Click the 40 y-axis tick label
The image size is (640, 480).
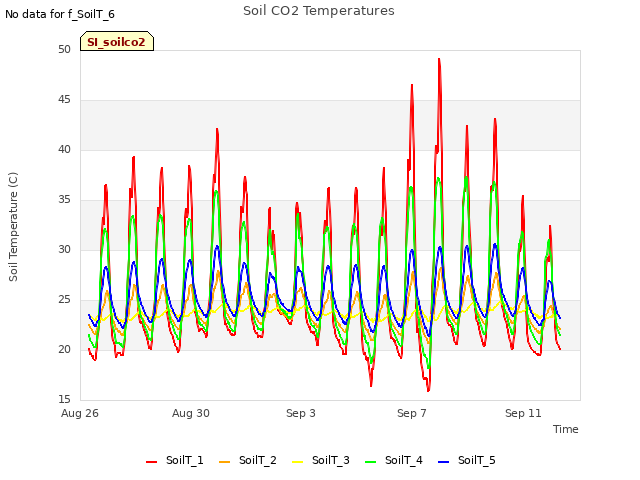point(64,149)
